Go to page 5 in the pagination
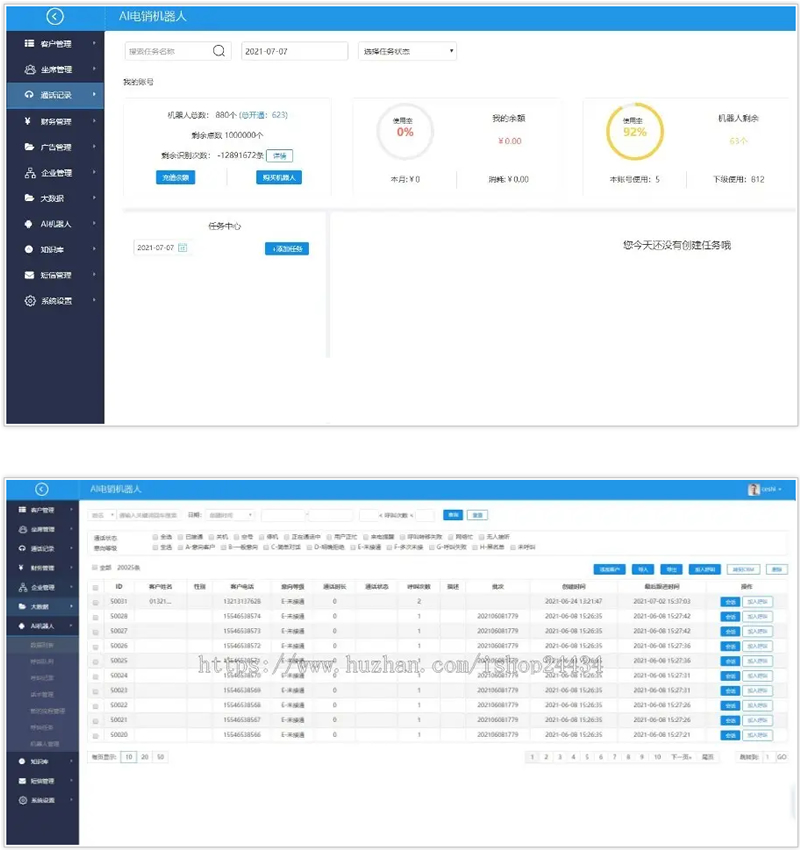 (587, 757)
